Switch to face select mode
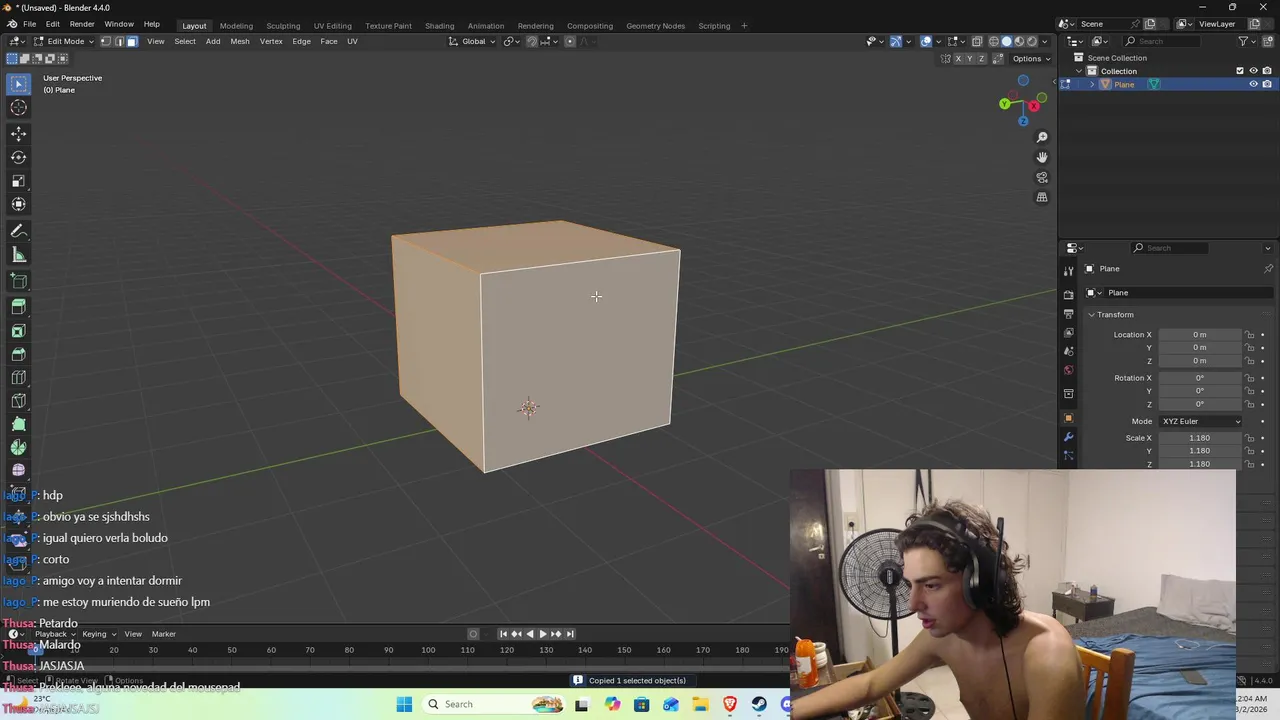 pos(131,41)
